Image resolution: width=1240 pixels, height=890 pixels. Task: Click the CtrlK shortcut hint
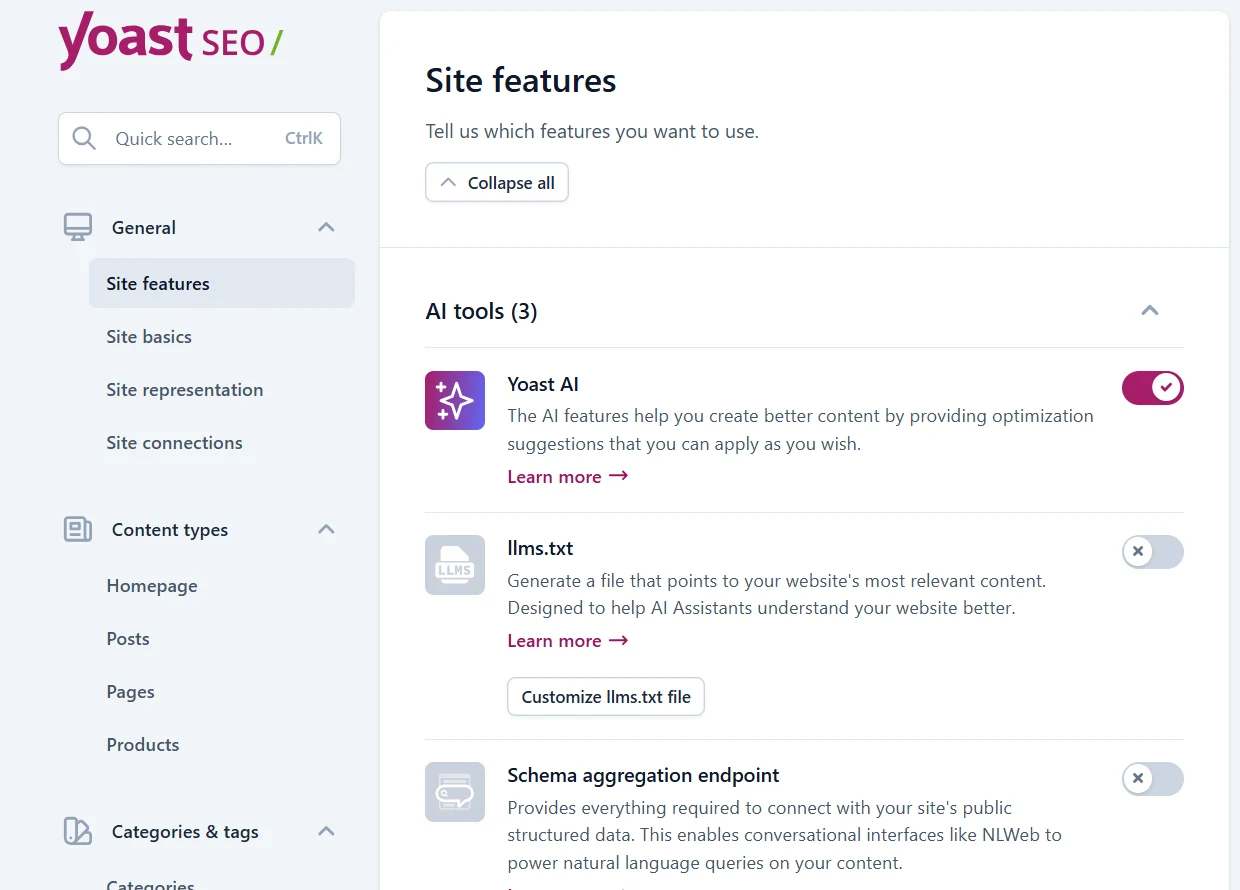click(x=304, y=138)
